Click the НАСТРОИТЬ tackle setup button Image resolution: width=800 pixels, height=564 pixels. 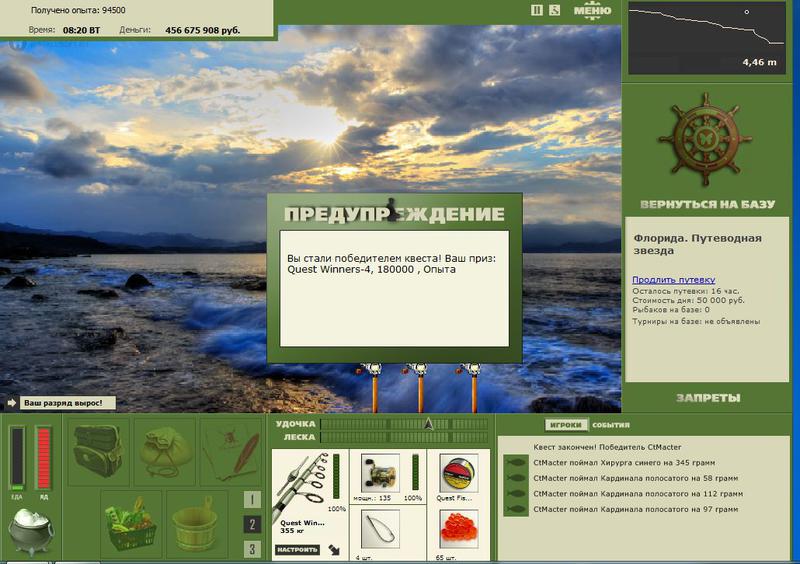(297, 550)
